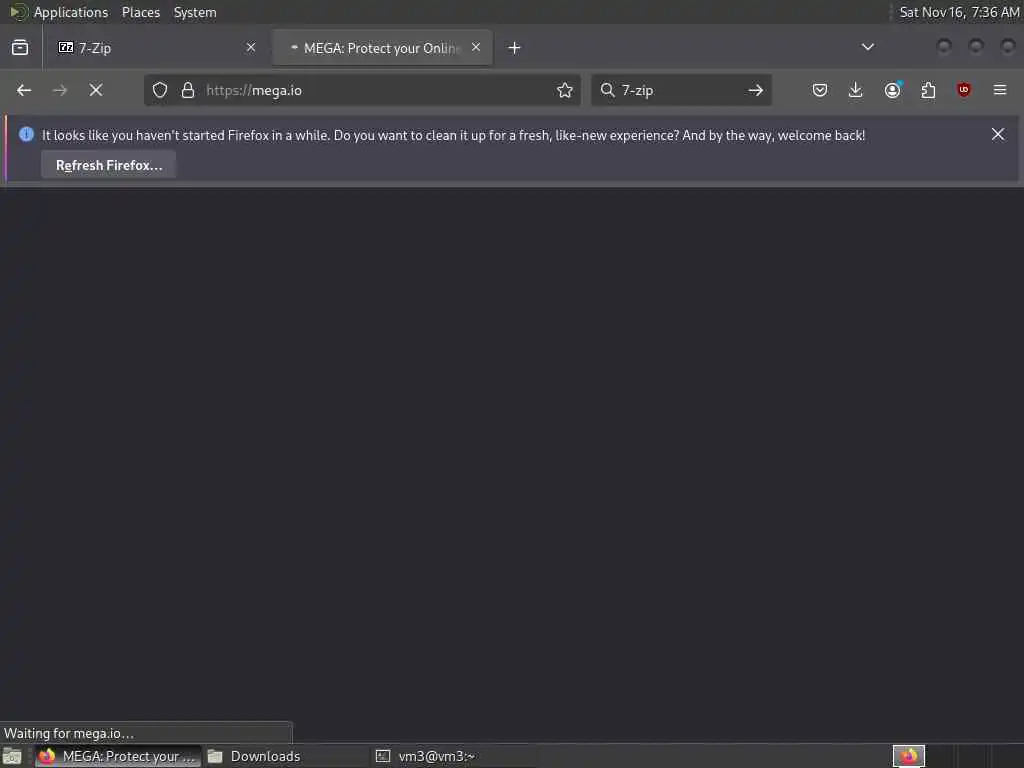Open Firefox application hamburger menu
This screenshot has width=1024, height=768.
pos(1000,90)
